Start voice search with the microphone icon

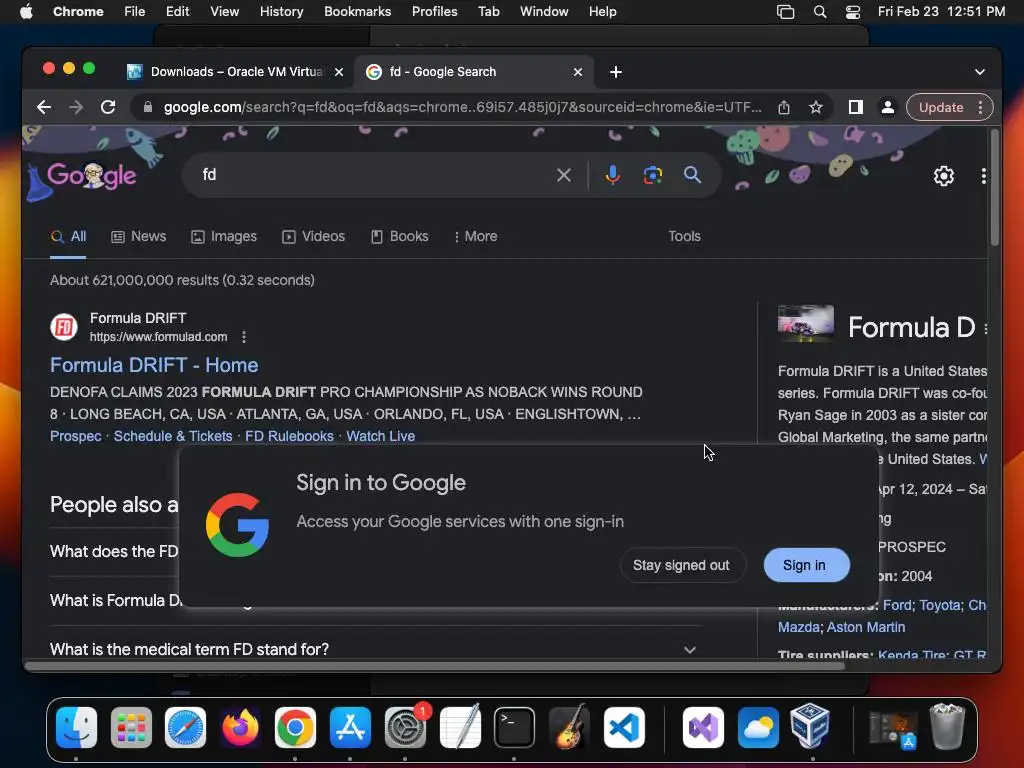point(612,175)
